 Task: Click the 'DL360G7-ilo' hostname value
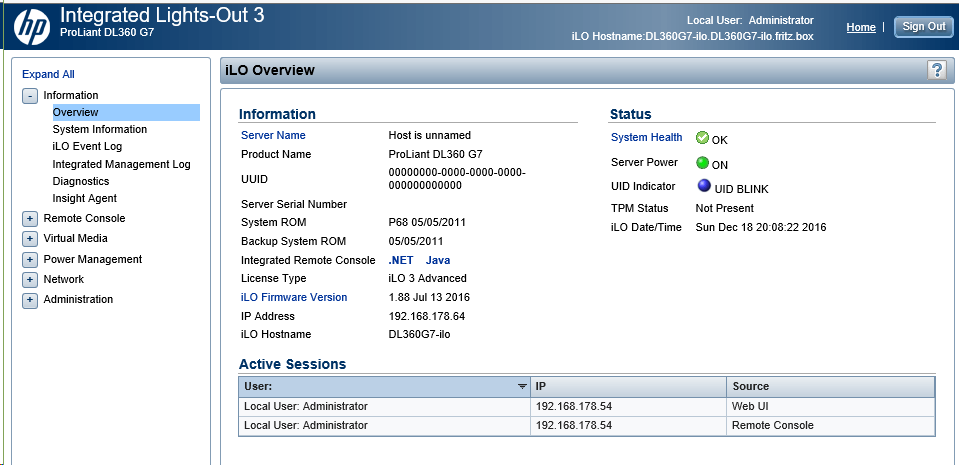420,334
